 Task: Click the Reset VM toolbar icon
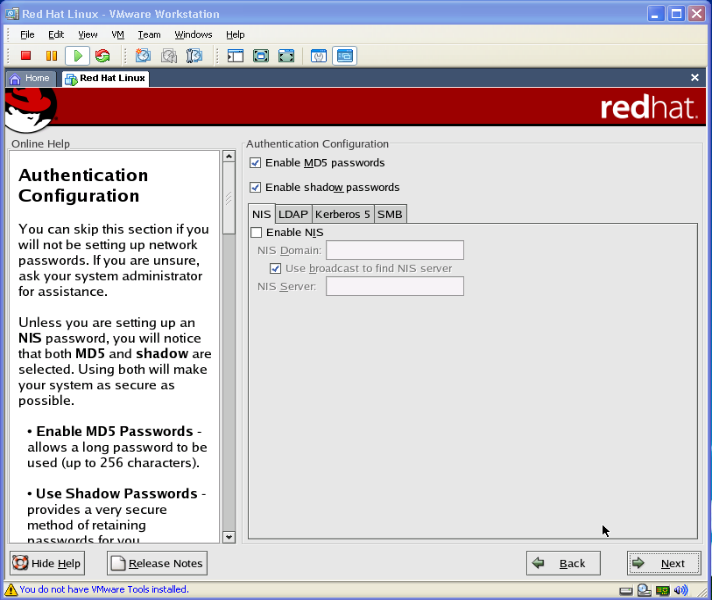(x=102, y=56)
